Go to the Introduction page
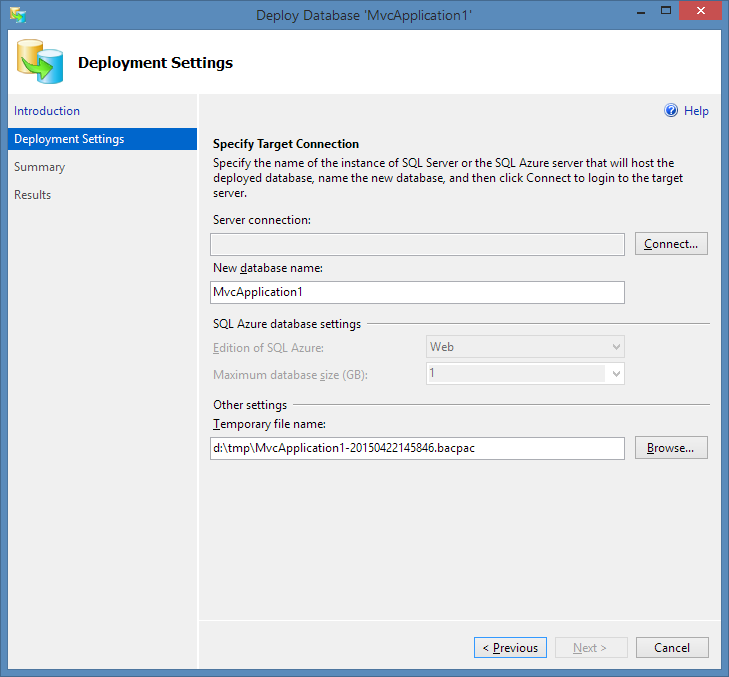 pos(47,111)
